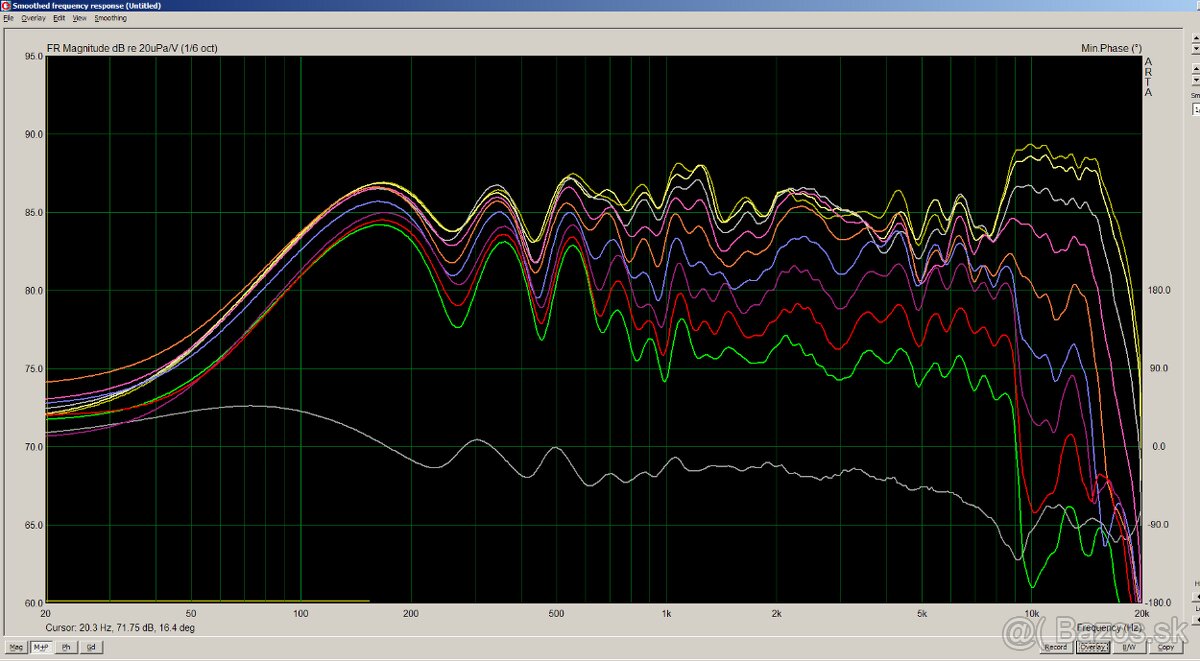
Task: Click the Overlay button at bottom right
Action: point(1092,647)
